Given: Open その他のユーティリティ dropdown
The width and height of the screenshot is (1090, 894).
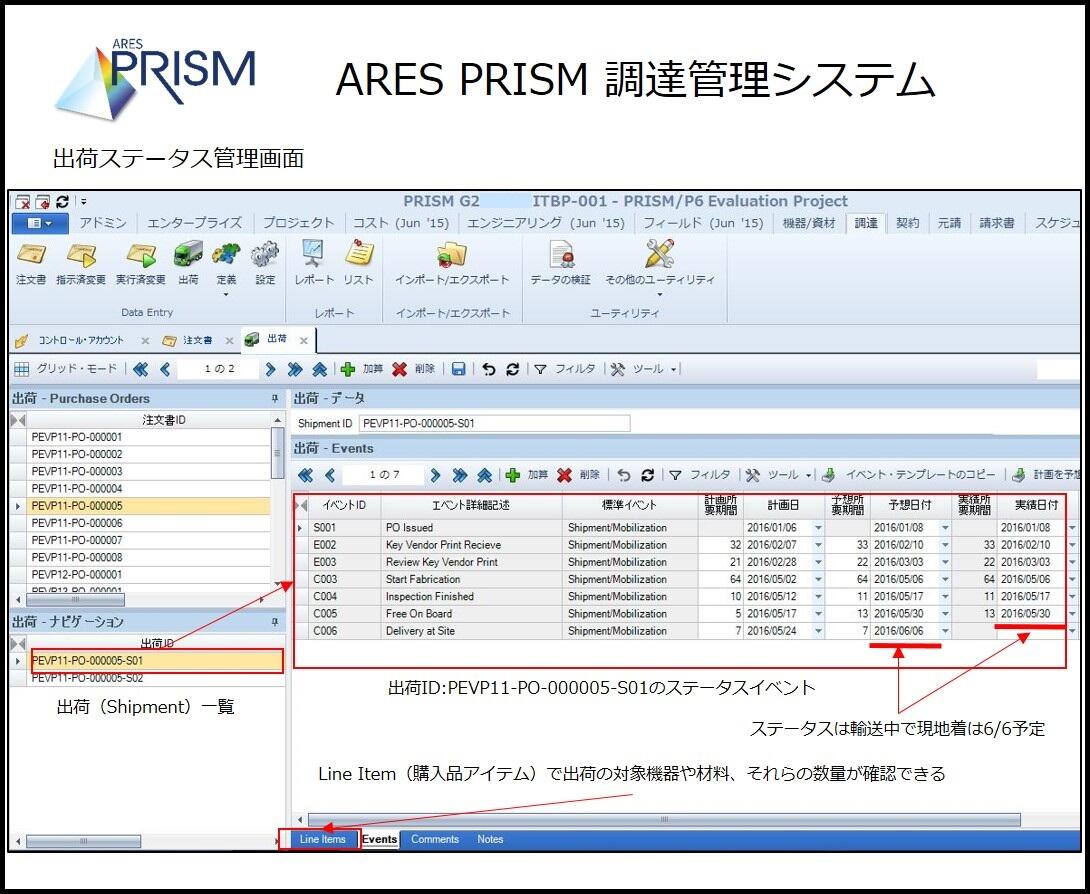Looking at the screenshot, I should click(x=660, y=268).
